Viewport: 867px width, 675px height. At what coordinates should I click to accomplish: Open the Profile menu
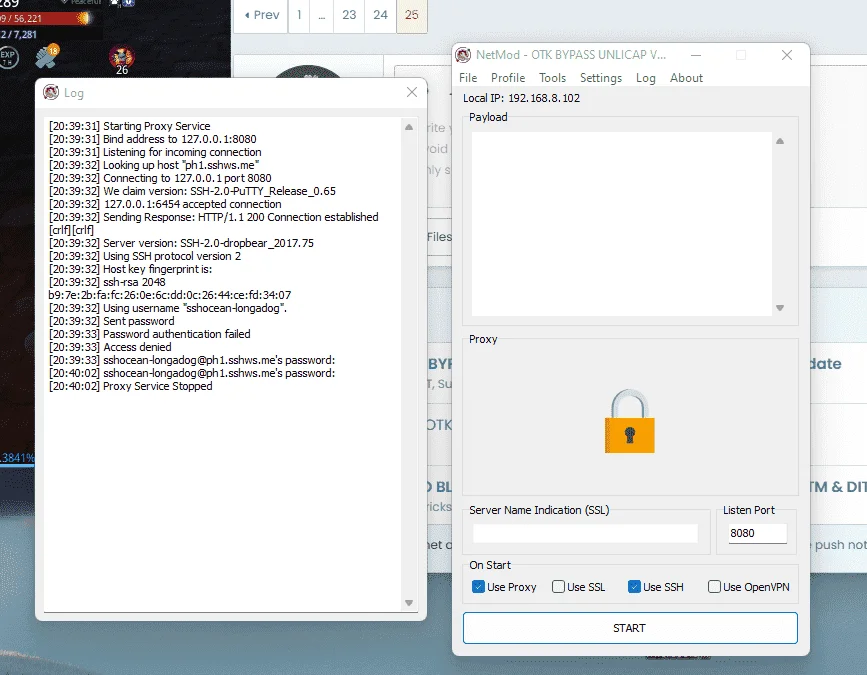click(x=508, y=78)
